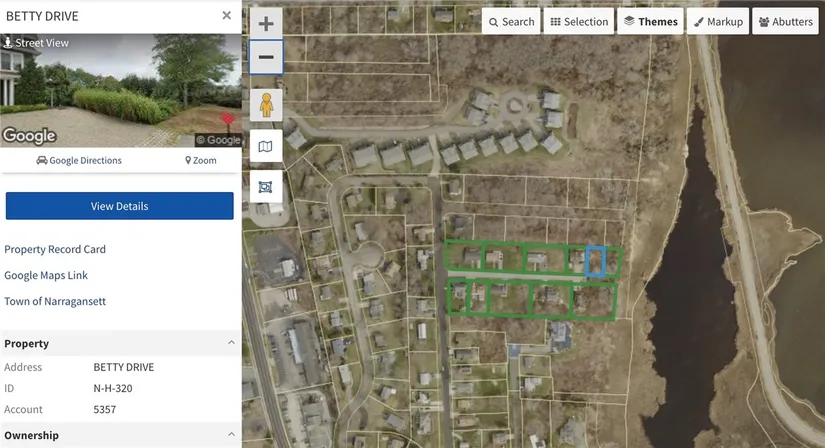
Task: Collapse the Property section
Action: [232, 343]
